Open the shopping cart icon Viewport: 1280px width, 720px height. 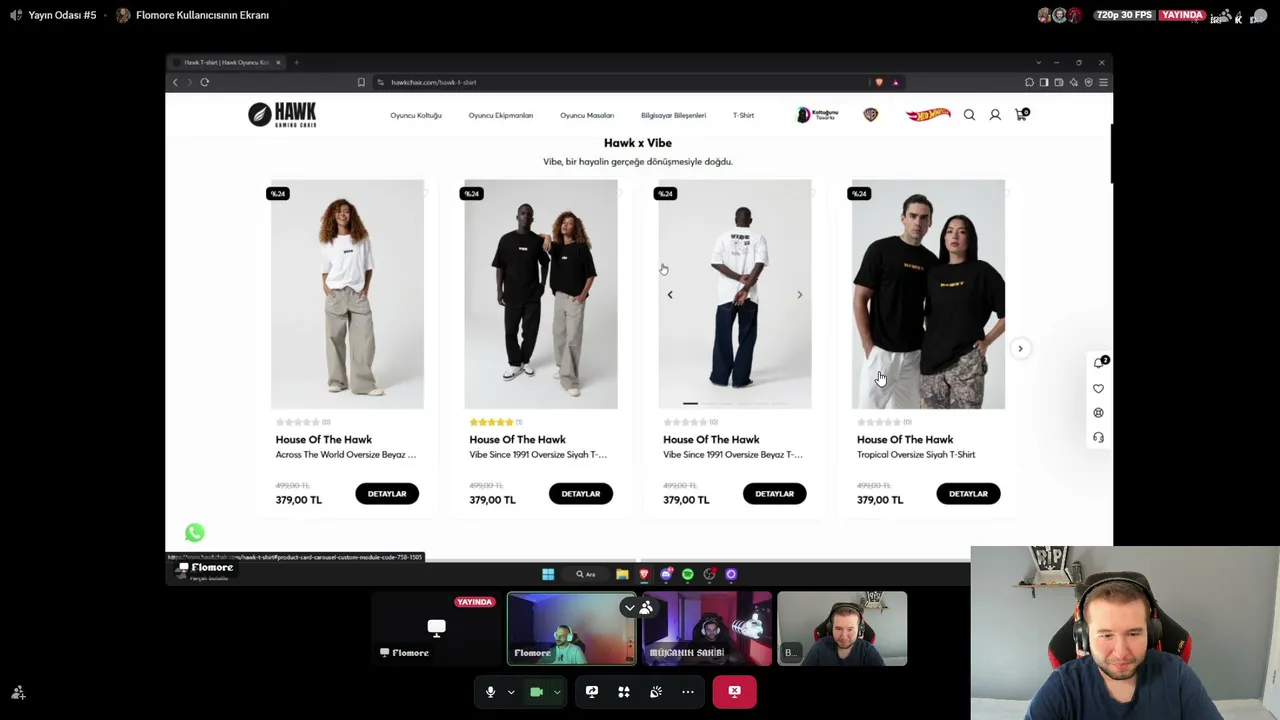pos(1021,114)
